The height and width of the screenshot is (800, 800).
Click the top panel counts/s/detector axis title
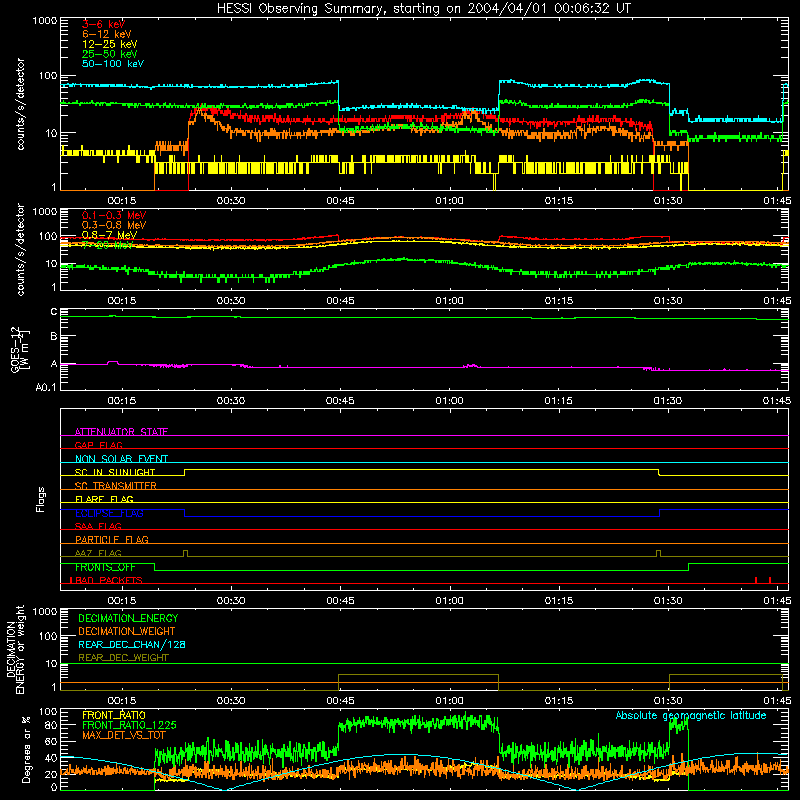click(20, 104)
